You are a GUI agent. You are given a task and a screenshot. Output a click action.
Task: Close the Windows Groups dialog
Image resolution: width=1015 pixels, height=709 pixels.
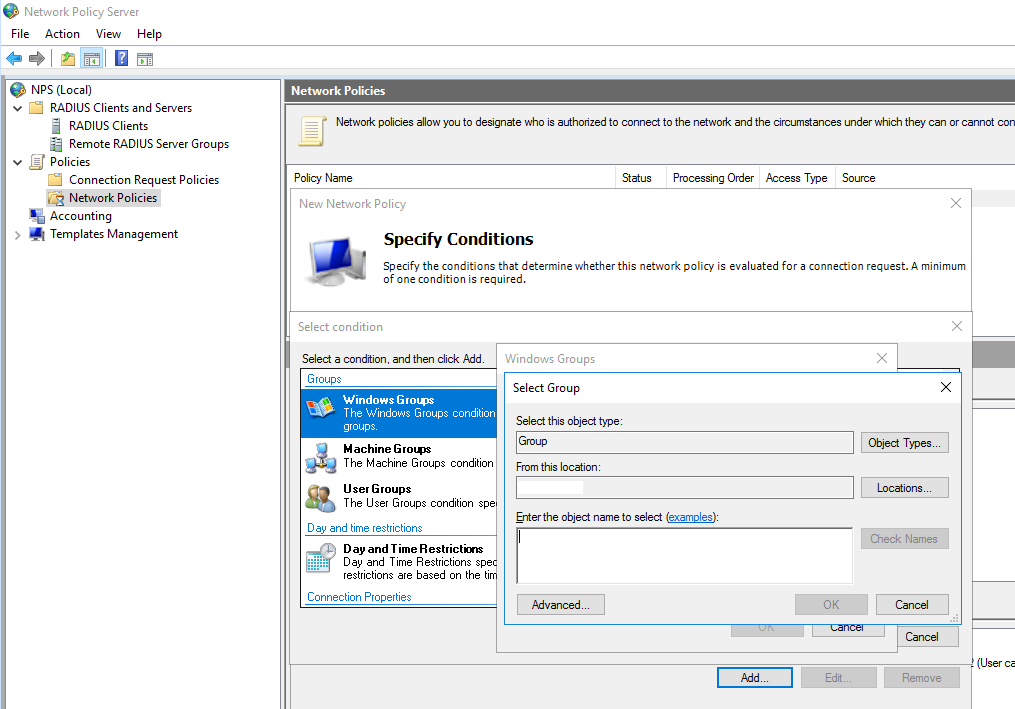coord(882,358)
